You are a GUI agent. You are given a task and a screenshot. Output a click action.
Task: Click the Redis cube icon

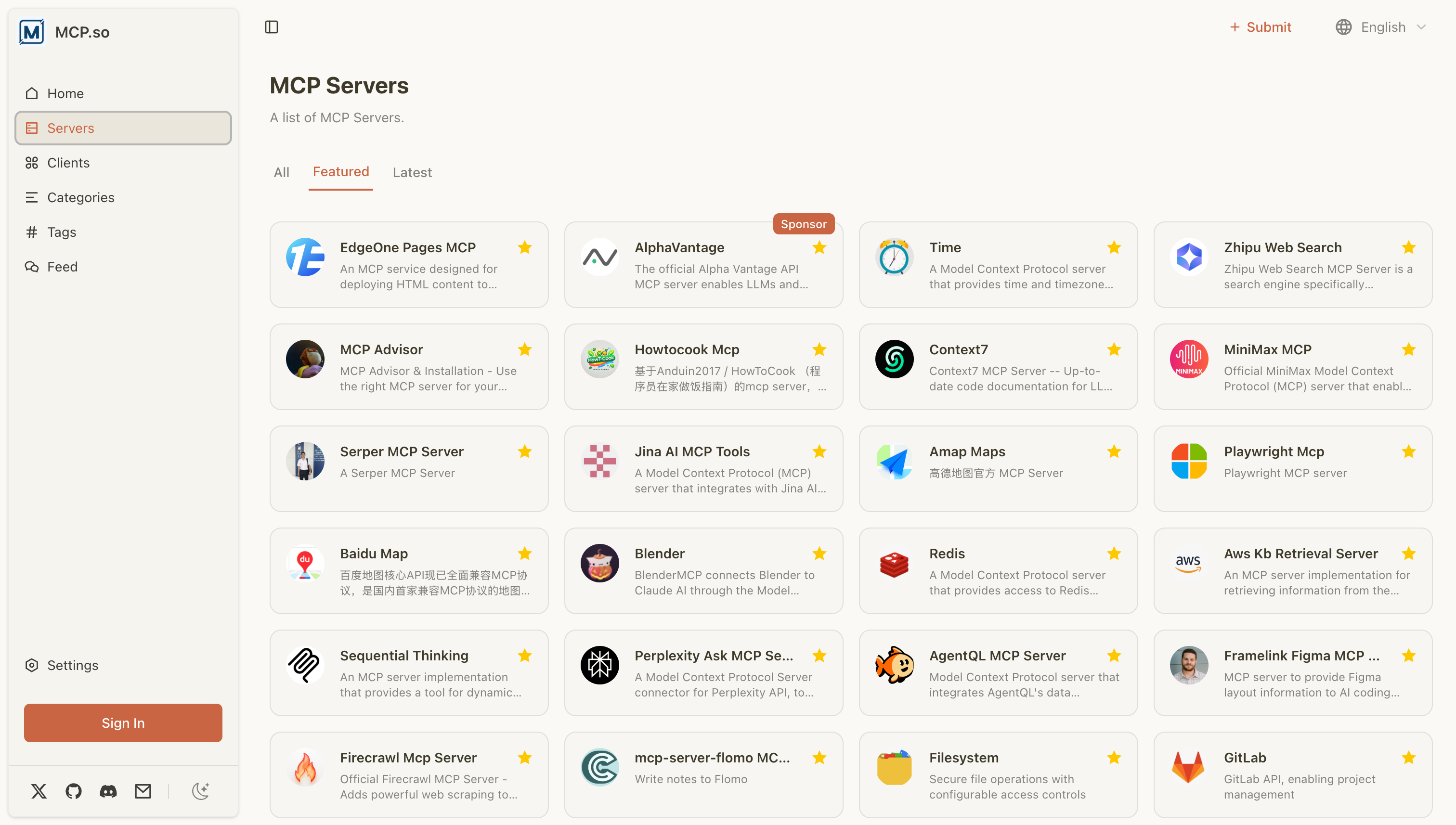click(894, 563)
